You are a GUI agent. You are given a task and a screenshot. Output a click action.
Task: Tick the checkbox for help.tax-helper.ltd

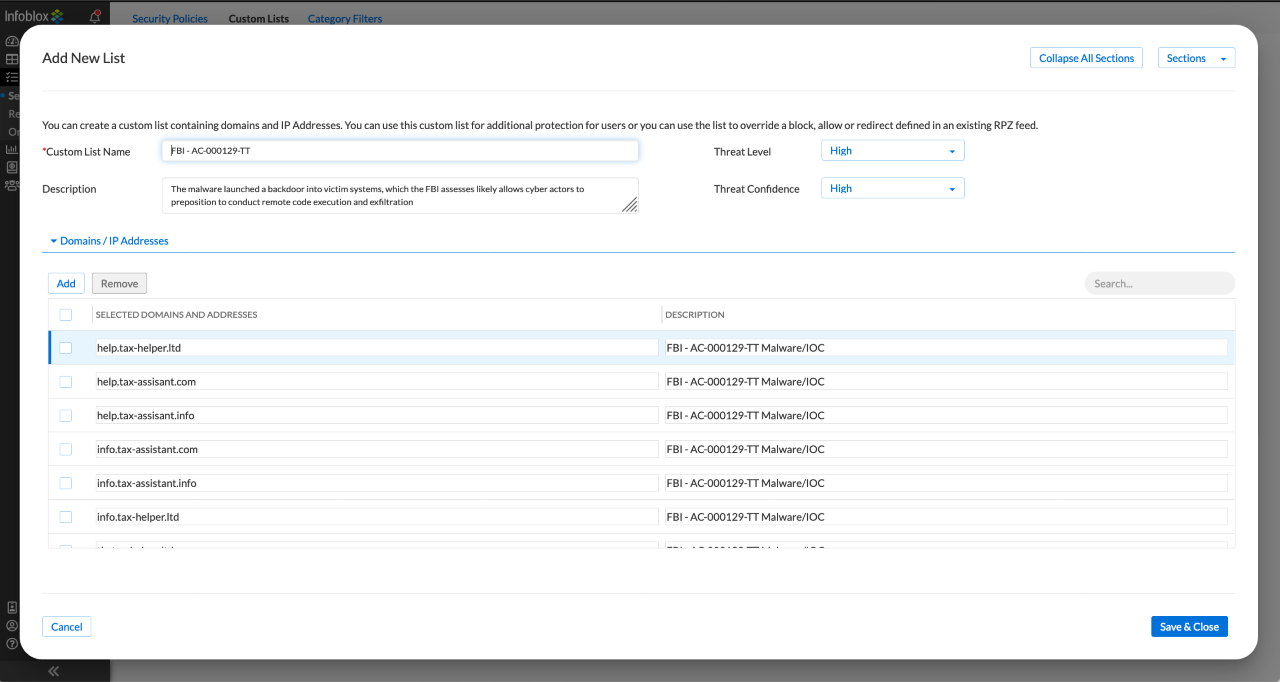[x=66, y=348]
